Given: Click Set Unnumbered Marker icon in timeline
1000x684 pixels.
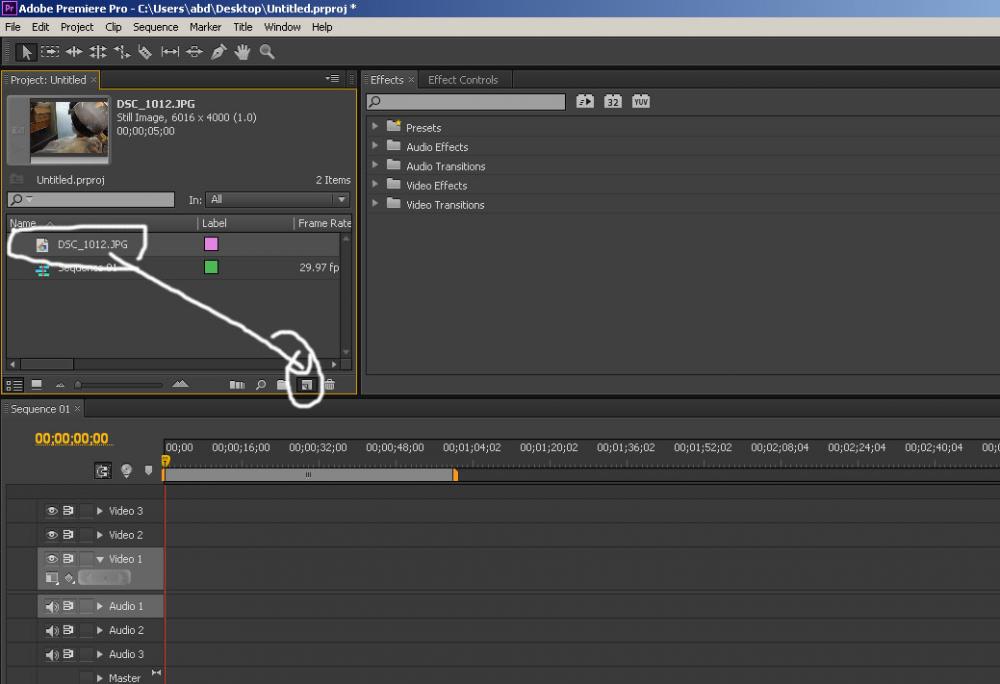Looking at the screenshot, I should (x=149, y=470).
